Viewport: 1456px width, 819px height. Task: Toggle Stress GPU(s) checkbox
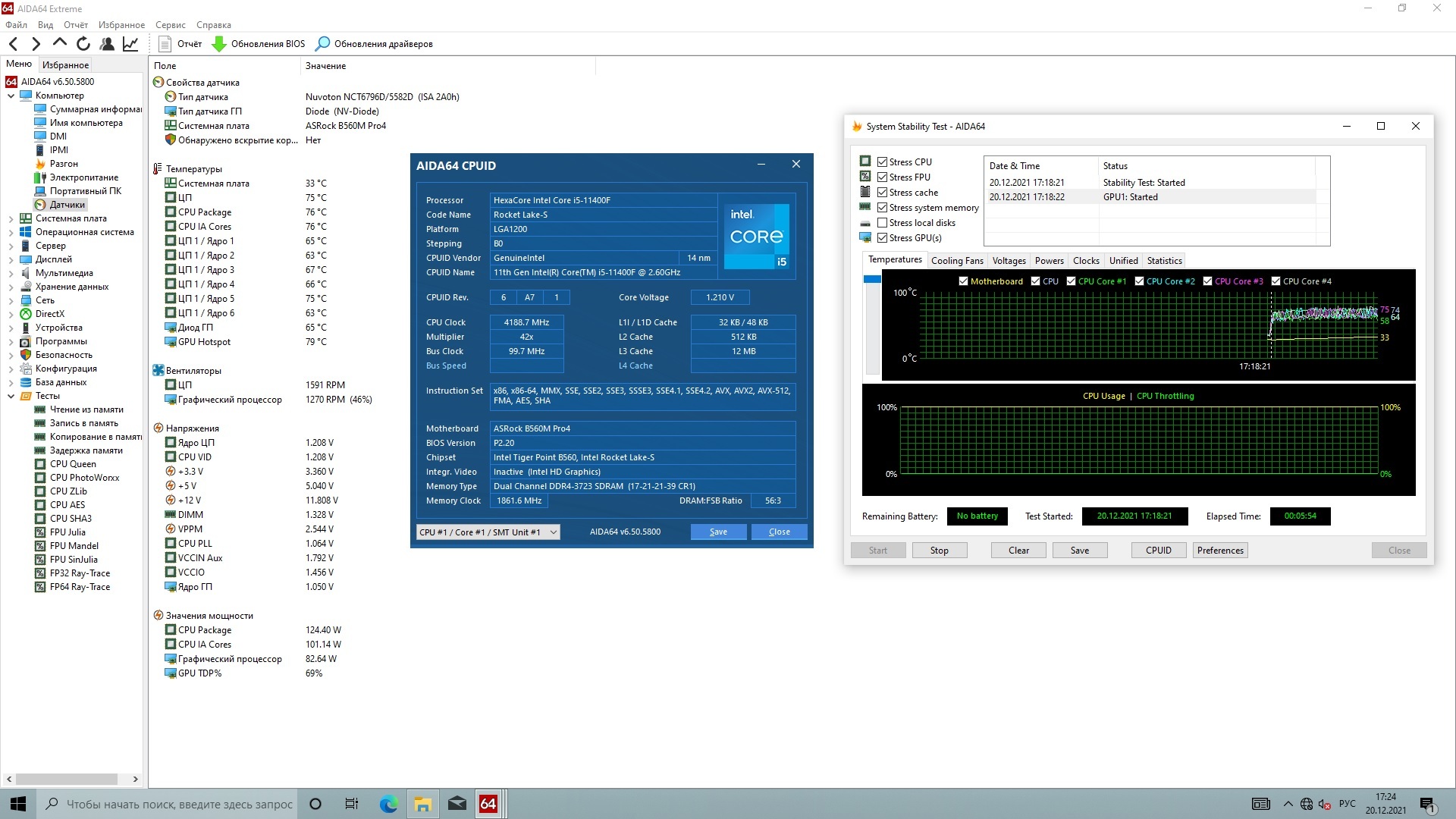pyautogui.click(x=883, y=238)
